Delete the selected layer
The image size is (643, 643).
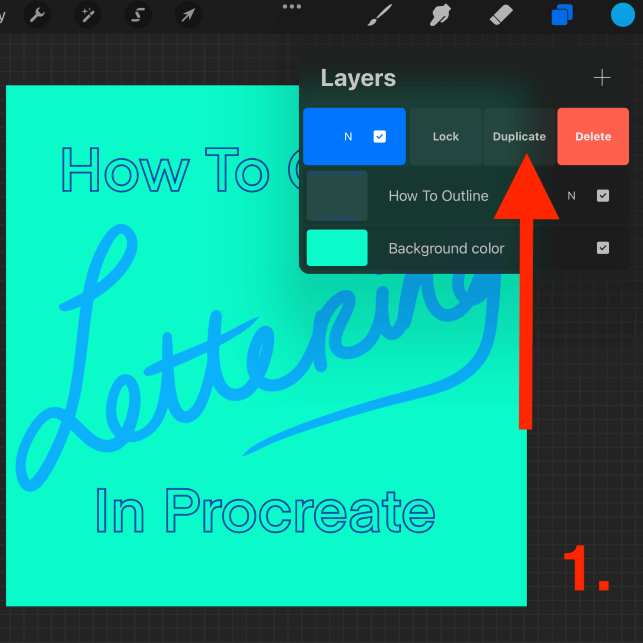pos(593,137)
